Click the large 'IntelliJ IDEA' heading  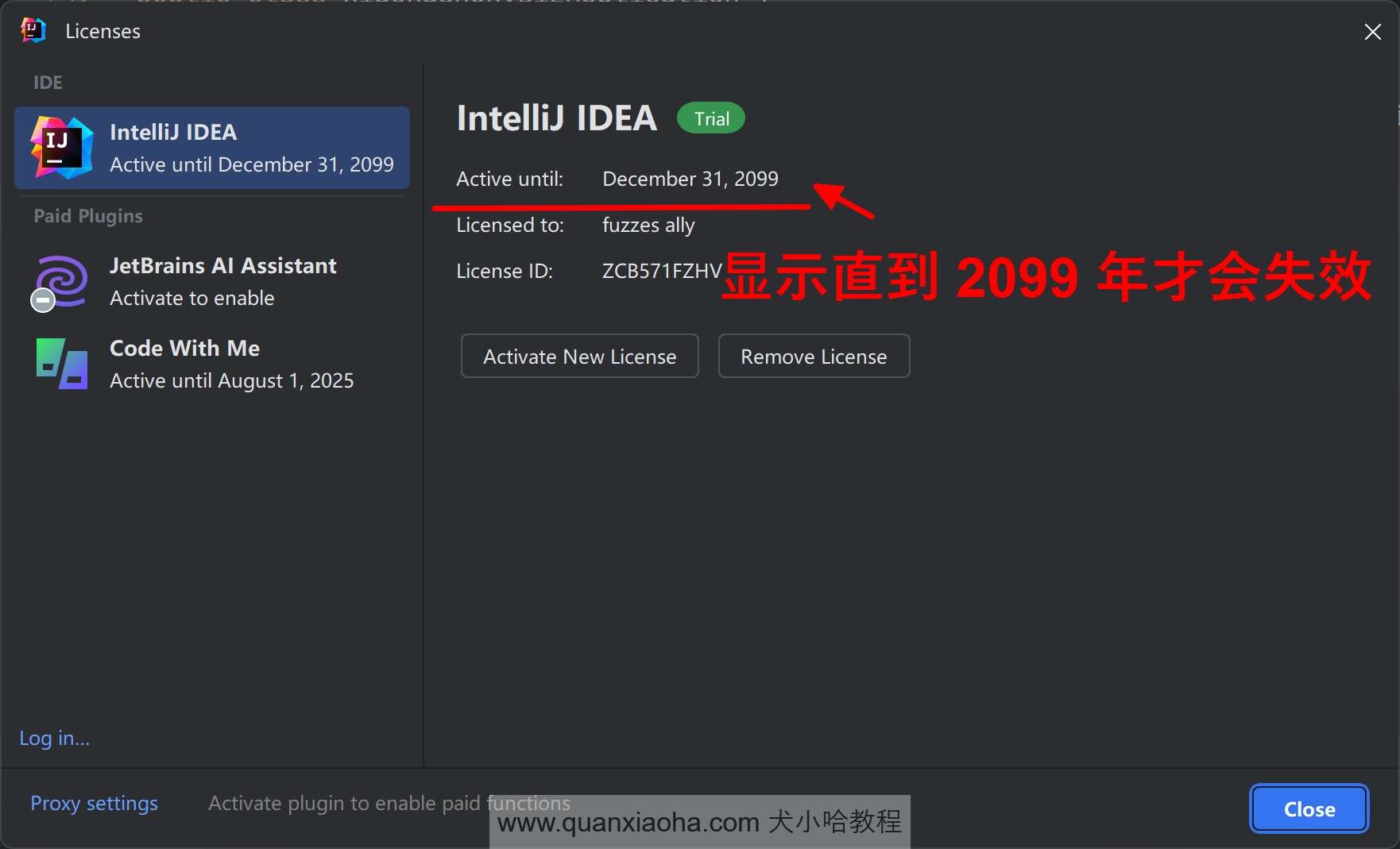click(556, 118)
